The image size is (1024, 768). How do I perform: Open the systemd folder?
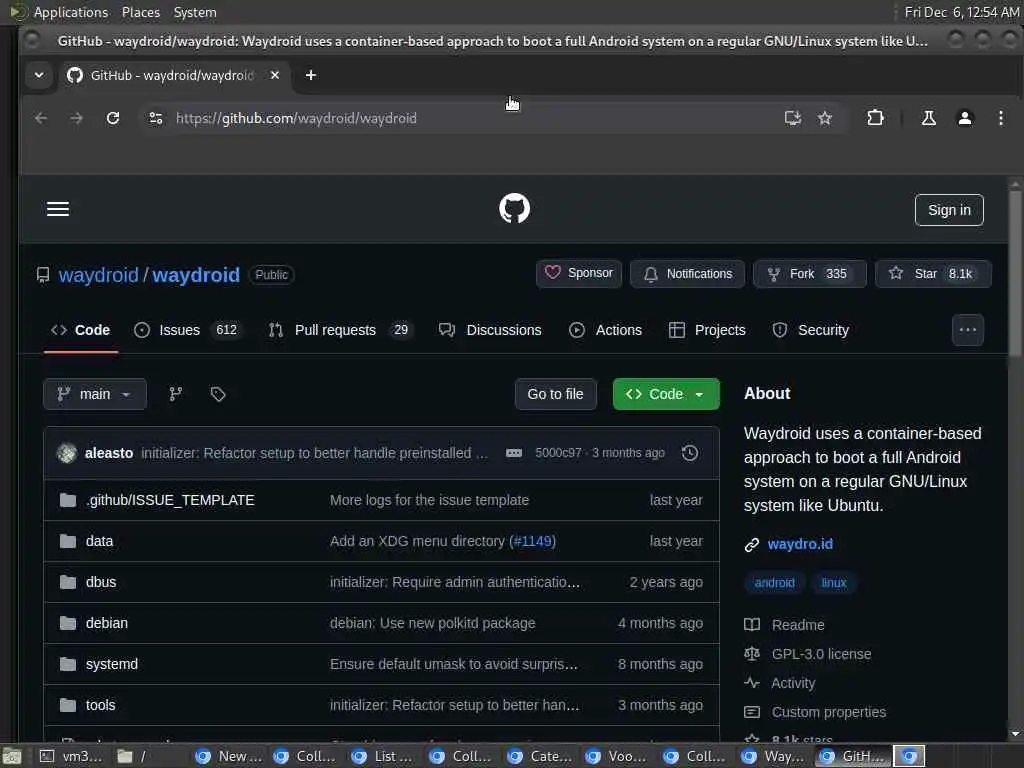112,664
